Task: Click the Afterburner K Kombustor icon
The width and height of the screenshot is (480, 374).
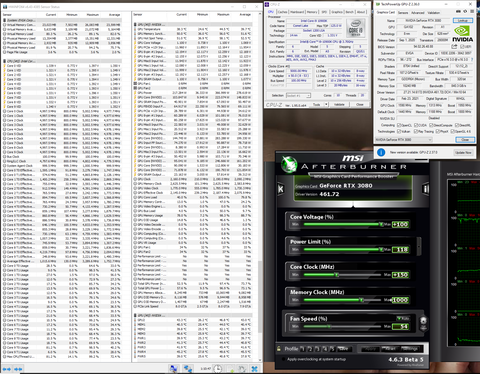Action: tap(281, 189)
